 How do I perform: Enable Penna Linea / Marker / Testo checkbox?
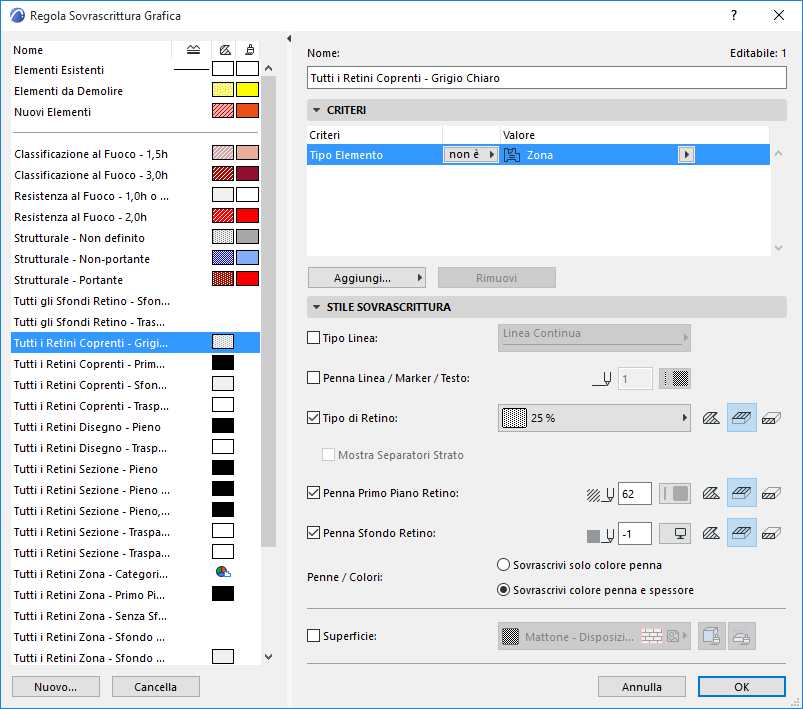(x=313, y=378)
